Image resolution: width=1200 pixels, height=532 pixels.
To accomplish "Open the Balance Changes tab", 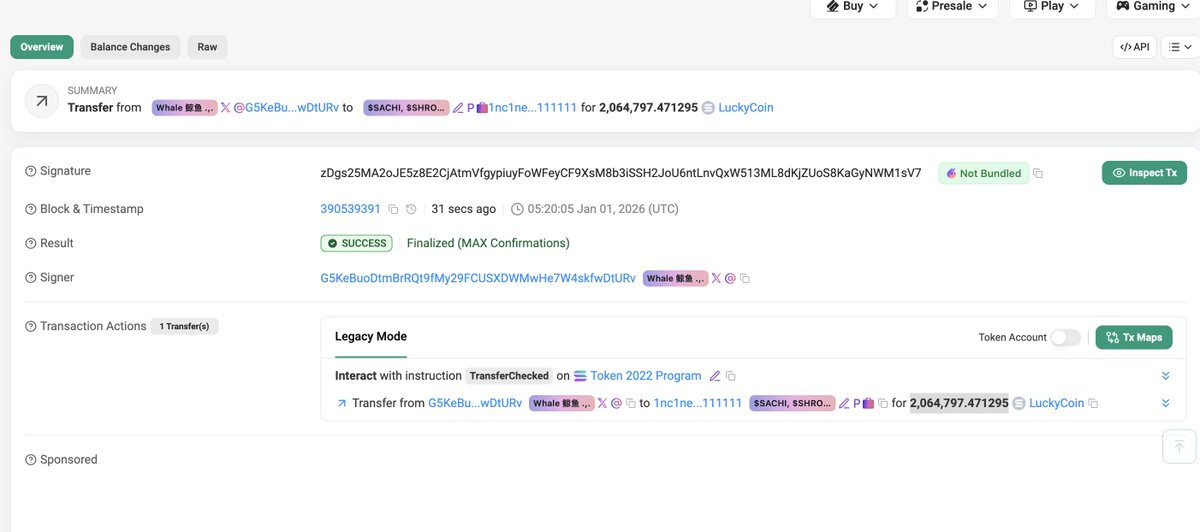I will click(130, 47).
